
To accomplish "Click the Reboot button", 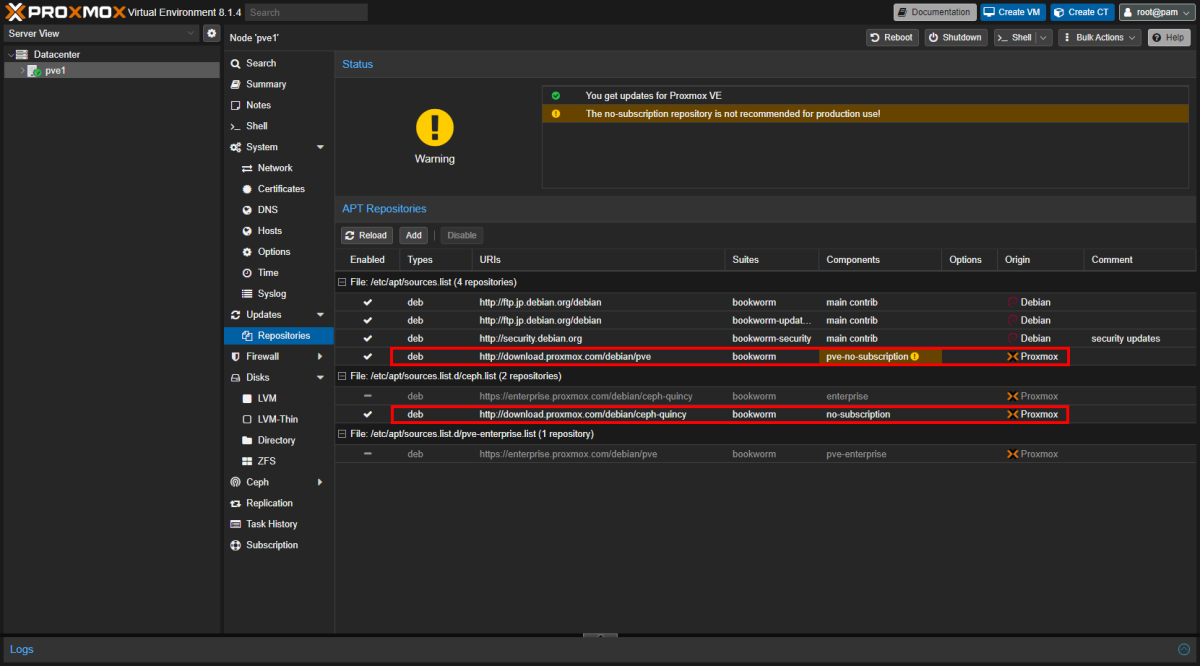I will tap(892, 37).
